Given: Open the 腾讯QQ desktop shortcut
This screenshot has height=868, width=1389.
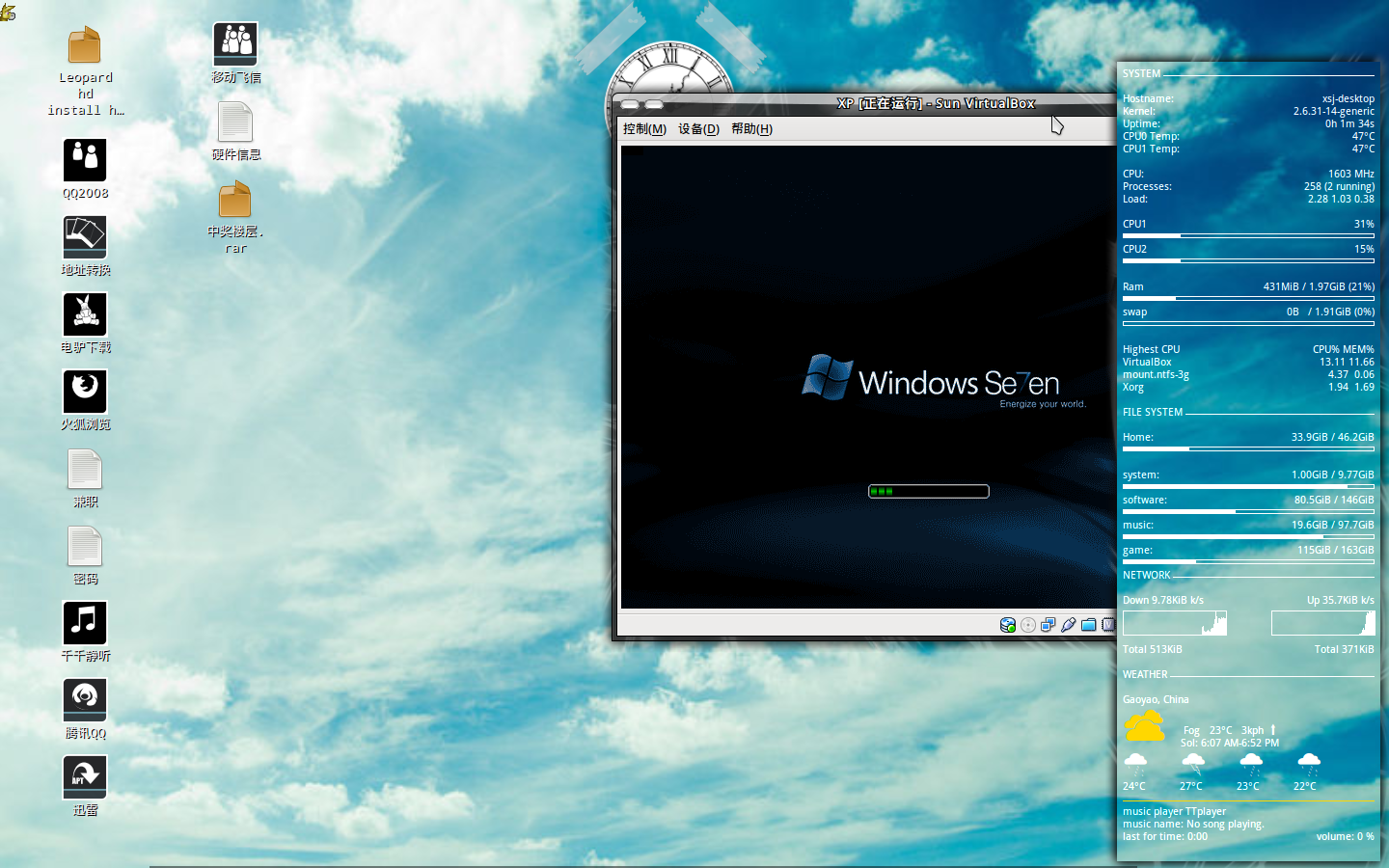Looking at the screenshot, I should 85,700.
